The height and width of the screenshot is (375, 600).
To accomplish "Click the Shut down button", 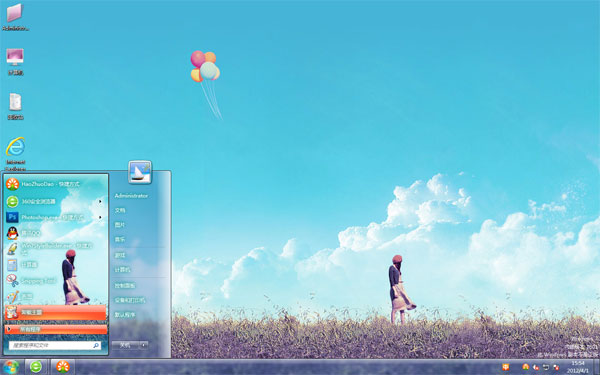I will coord(126,345).
